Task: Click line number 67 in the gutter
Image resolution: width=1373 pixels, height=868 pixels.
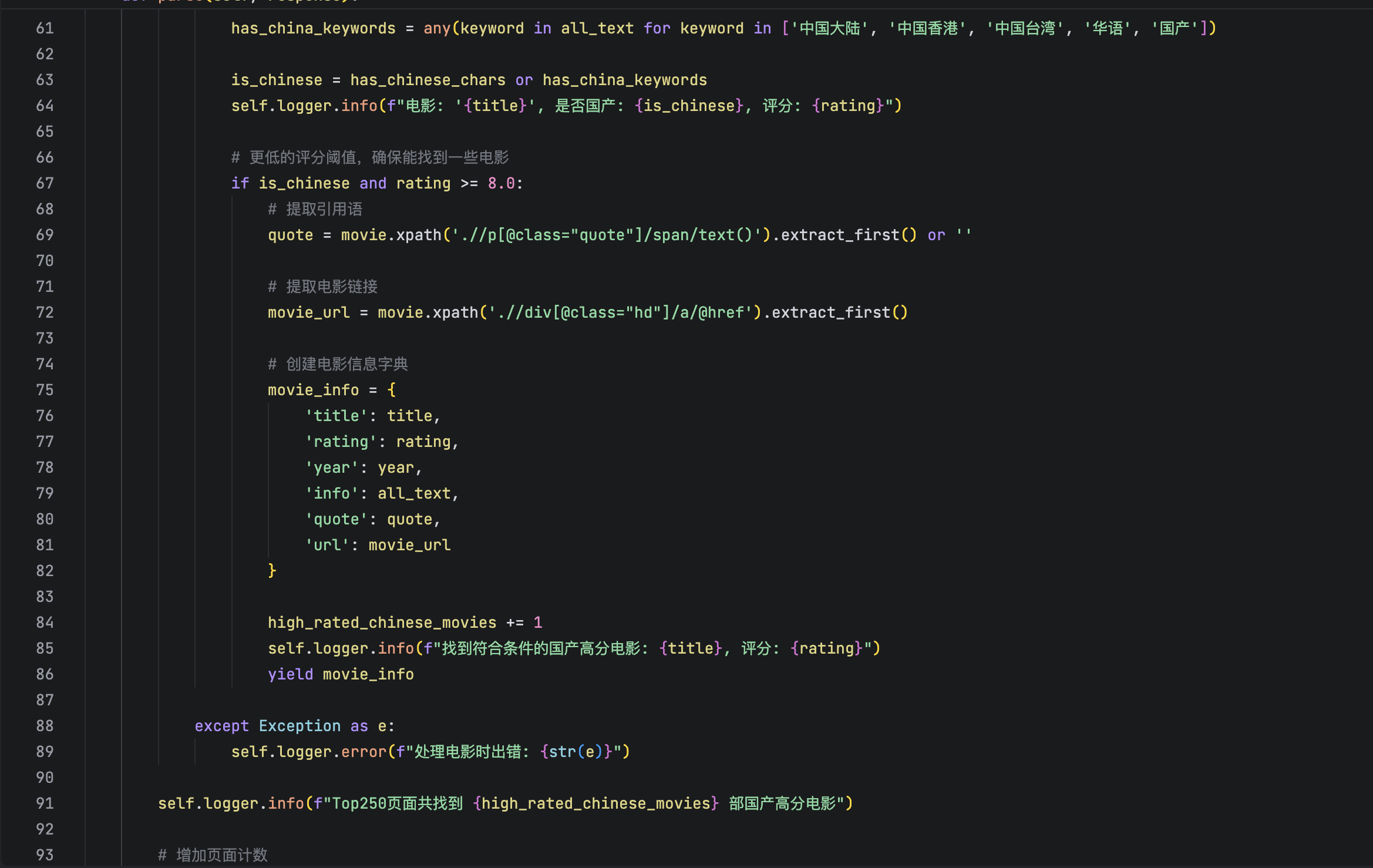Action: click(x=45, y=183)
